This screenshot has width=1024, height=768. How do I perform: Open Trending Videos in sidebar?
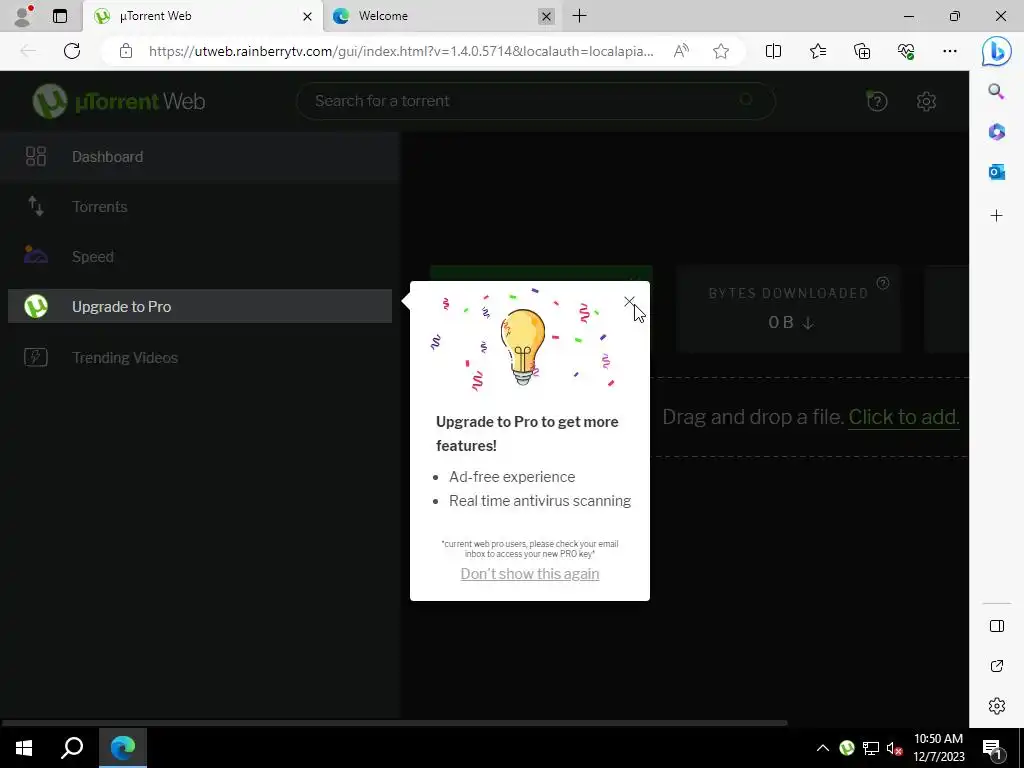[200, 357]
